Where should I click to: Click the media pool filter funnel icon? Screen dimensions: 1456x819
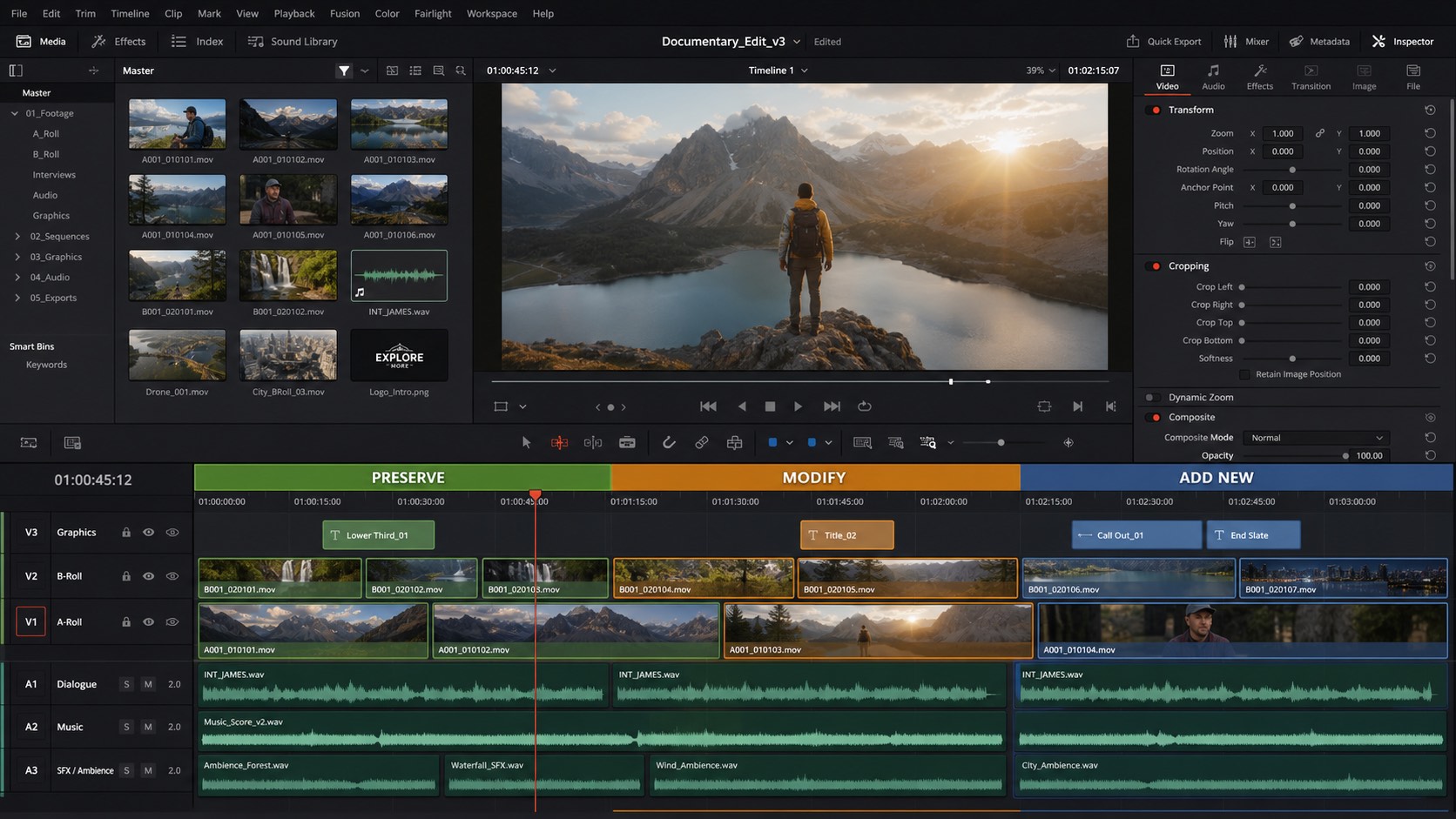point(344,70)
